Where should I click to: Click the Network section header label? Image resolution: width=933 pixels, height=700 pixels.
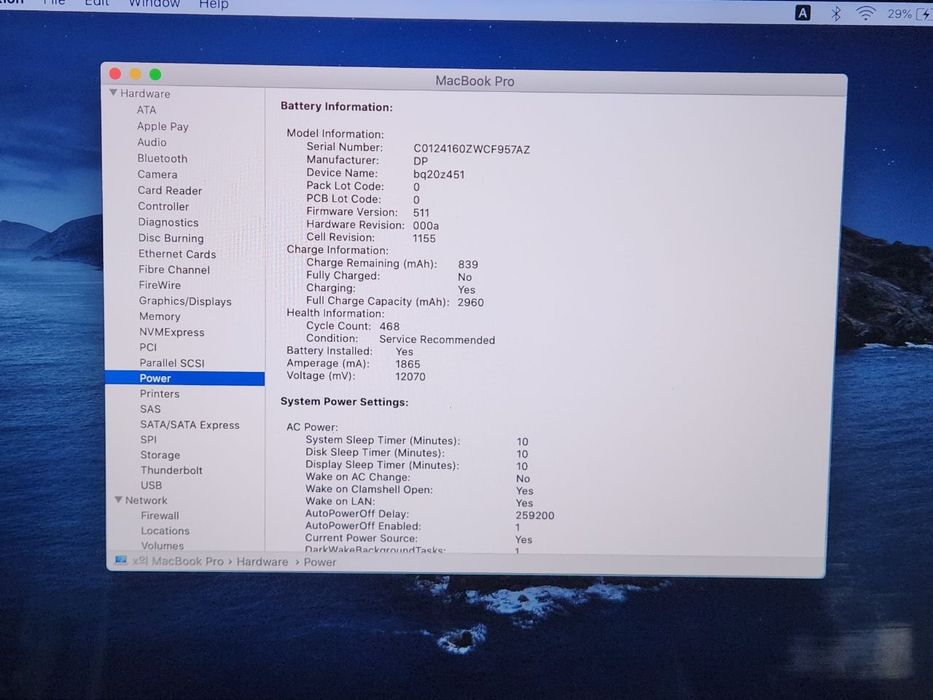[x=146, y=501]
